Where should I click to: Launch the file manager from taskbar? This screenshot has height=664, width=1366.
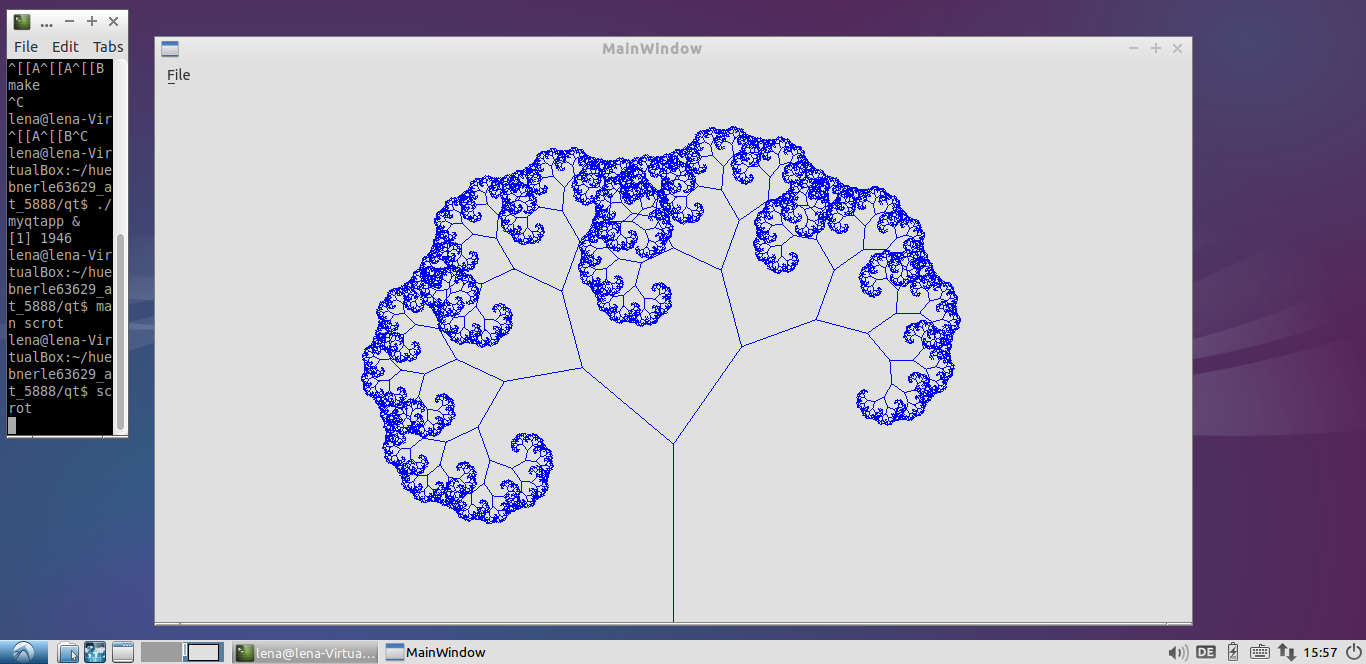[68, 653]
